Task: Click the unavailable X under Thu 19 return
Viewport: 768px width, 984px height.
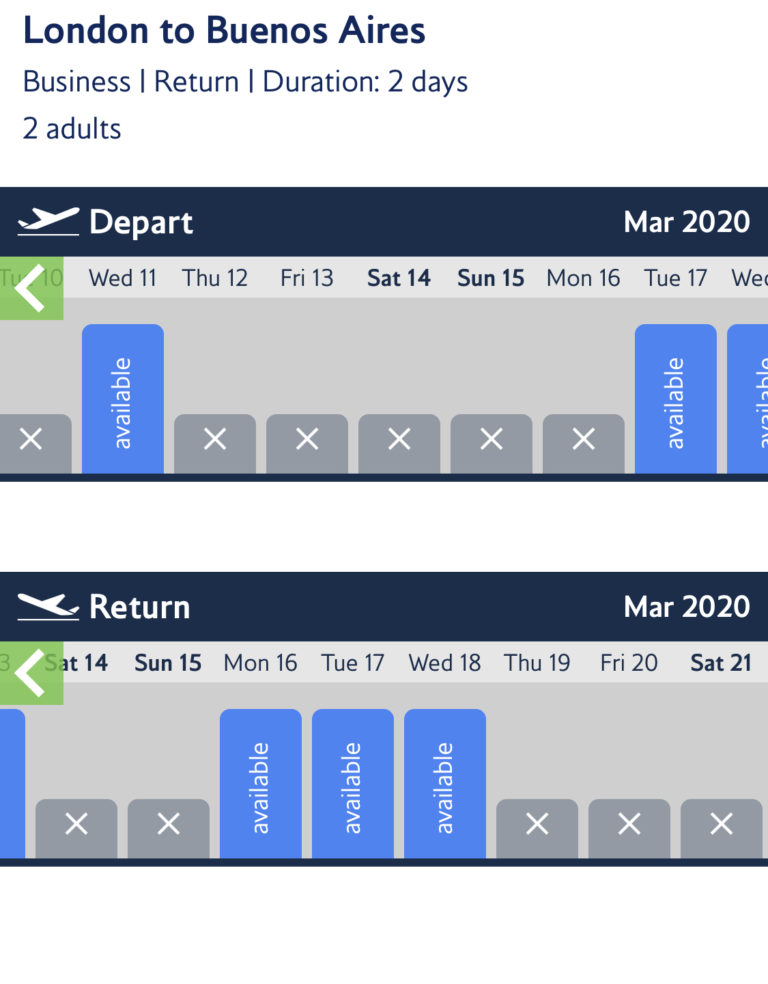Action: point(537,825)
